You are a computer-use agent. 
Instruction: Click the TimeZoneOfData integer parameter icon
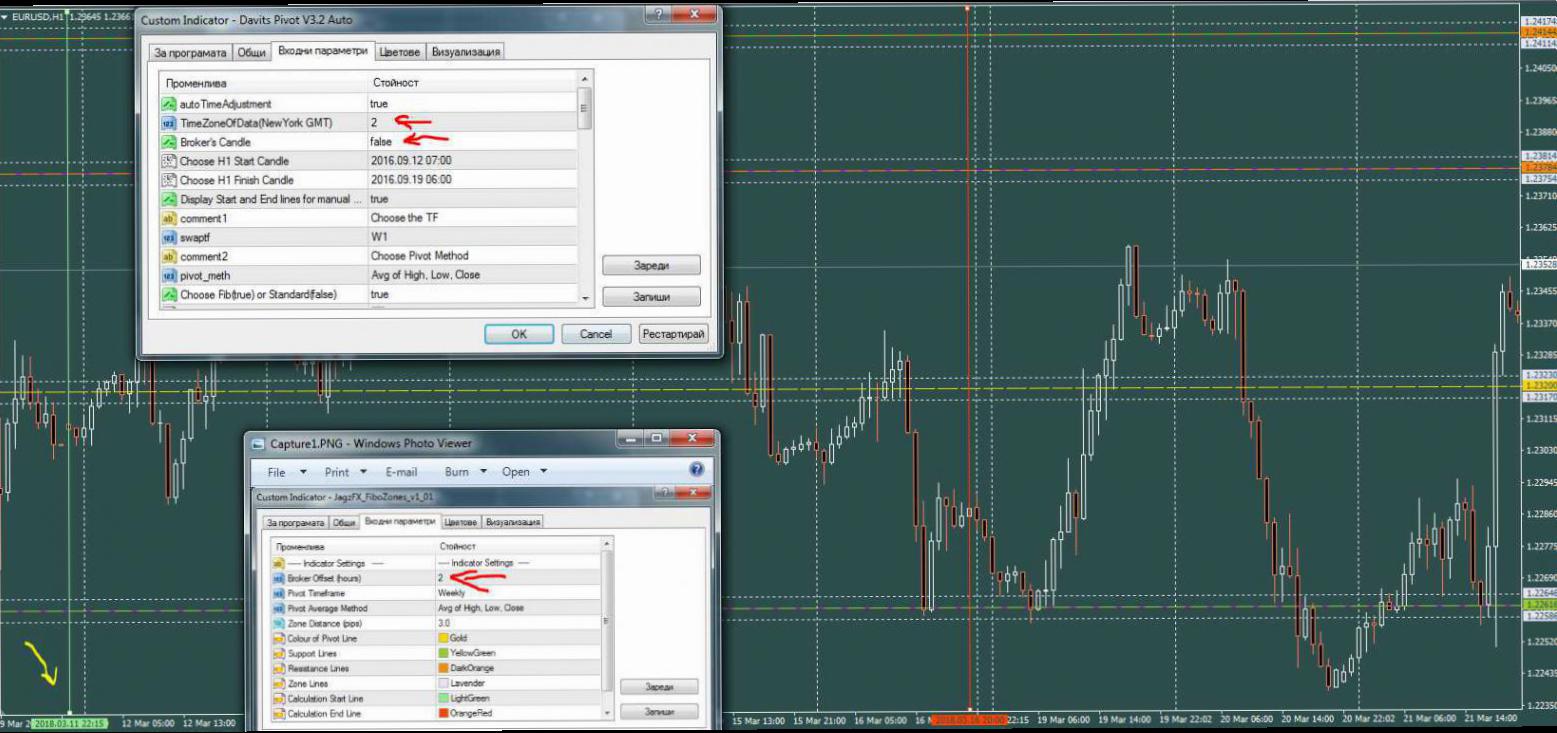tap(168, 123)
